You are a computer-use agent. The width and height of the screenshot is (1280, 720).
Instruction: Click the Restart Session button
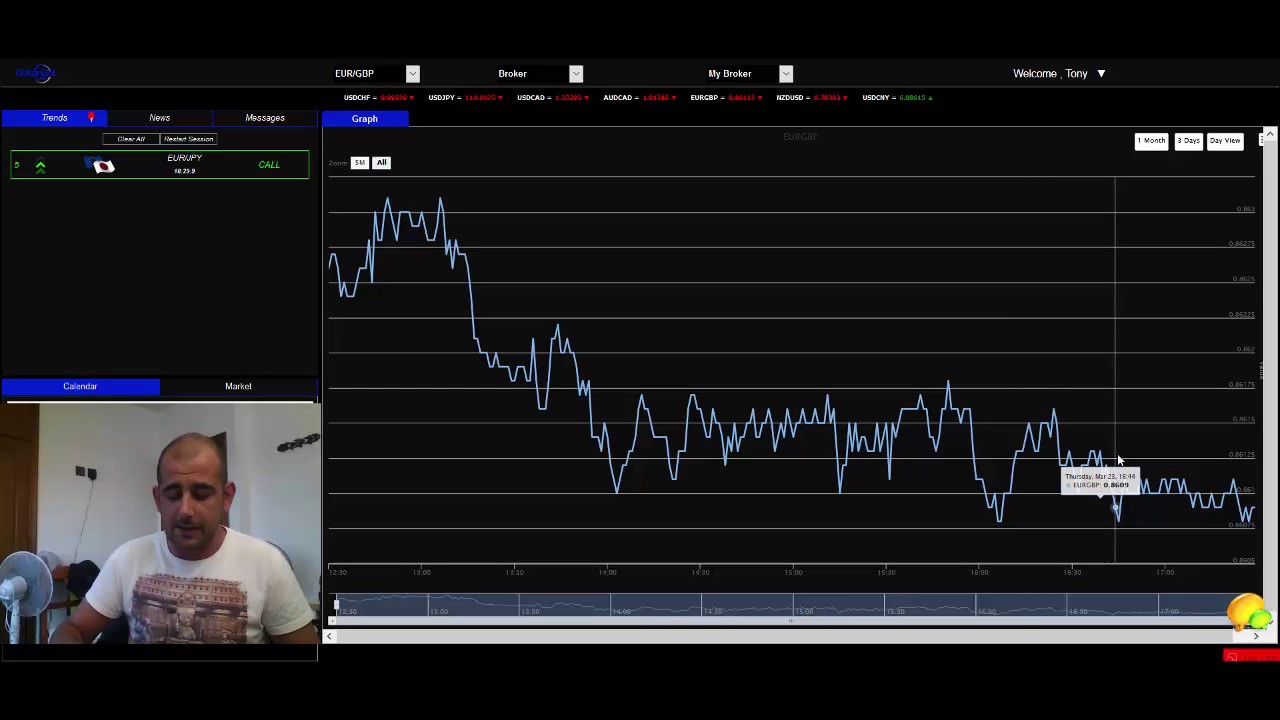[x=189, y=139]
